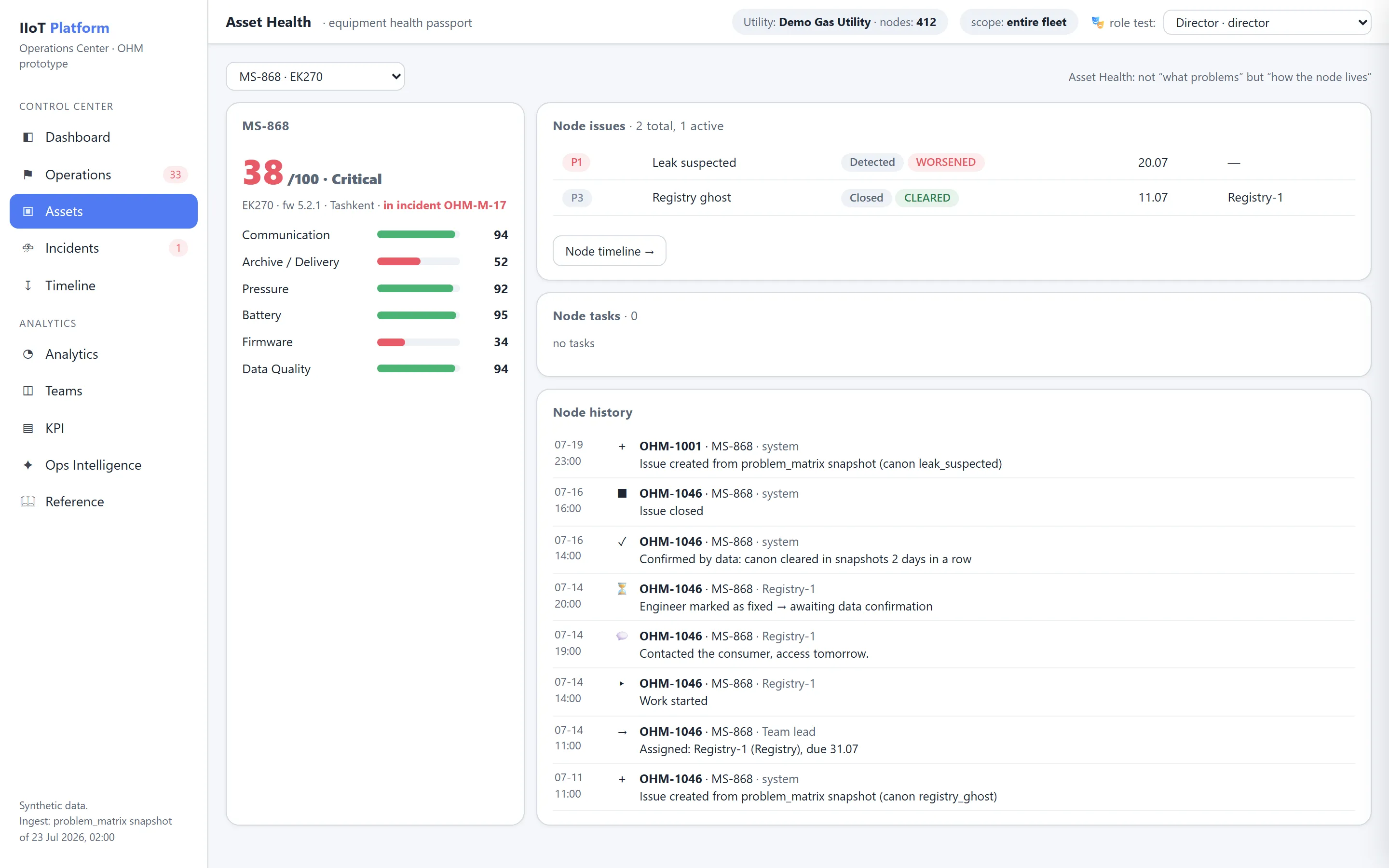Follow the in incident OHM-M-17 link

tap(445, 205)
